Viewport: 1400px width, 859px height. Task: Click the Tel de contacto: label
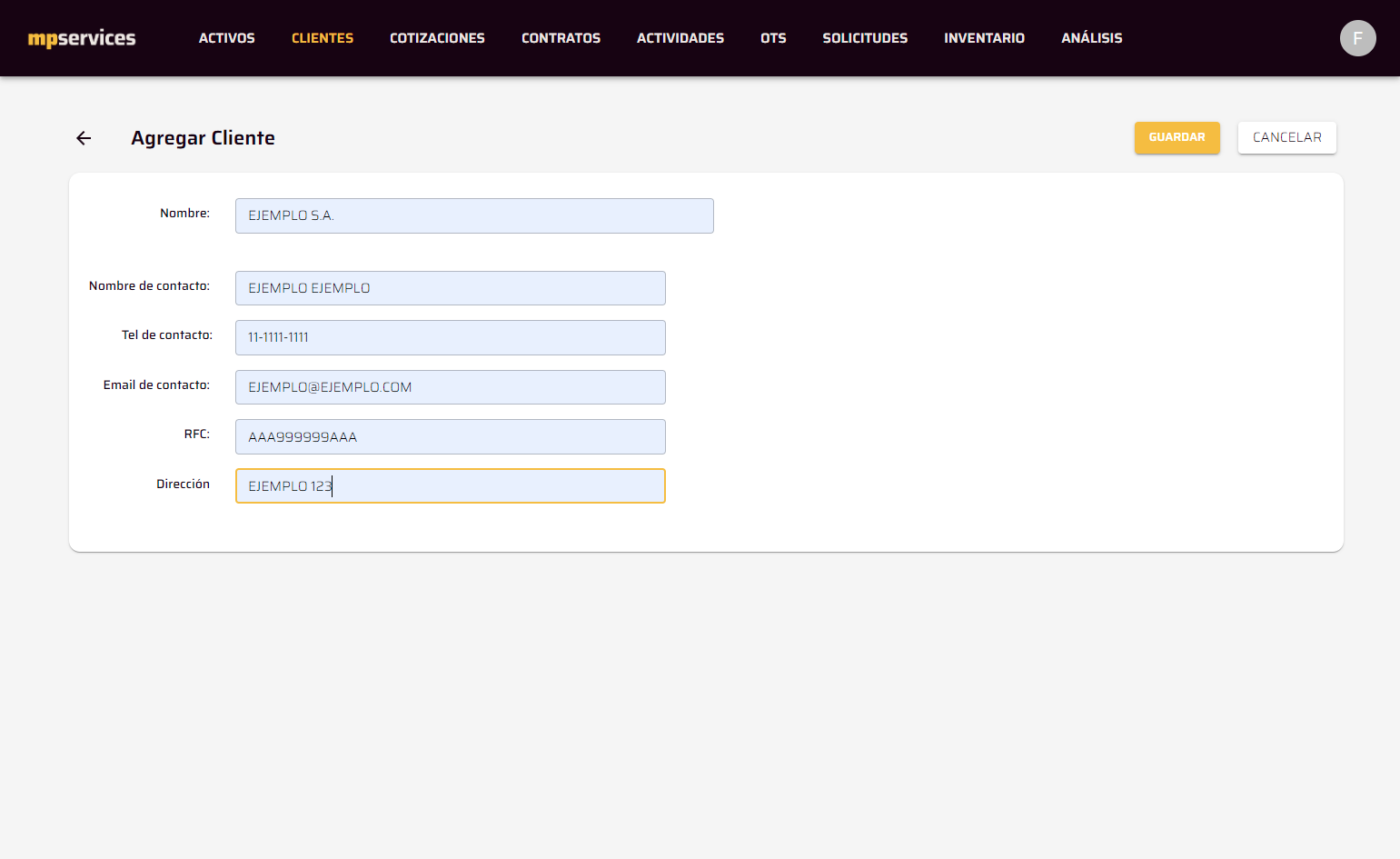coord(167,335)
